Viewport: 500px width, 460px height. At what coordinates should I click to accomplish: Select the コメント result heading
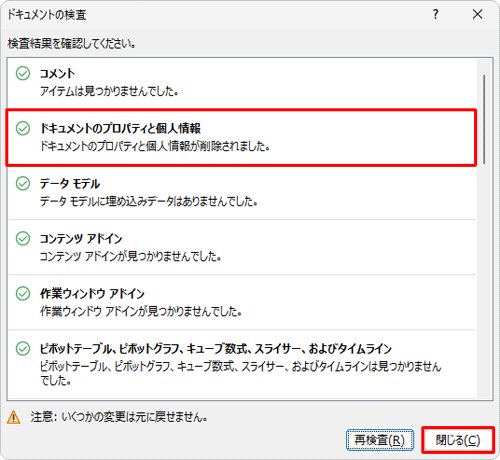pyautogui.click(x=57, y=73)
